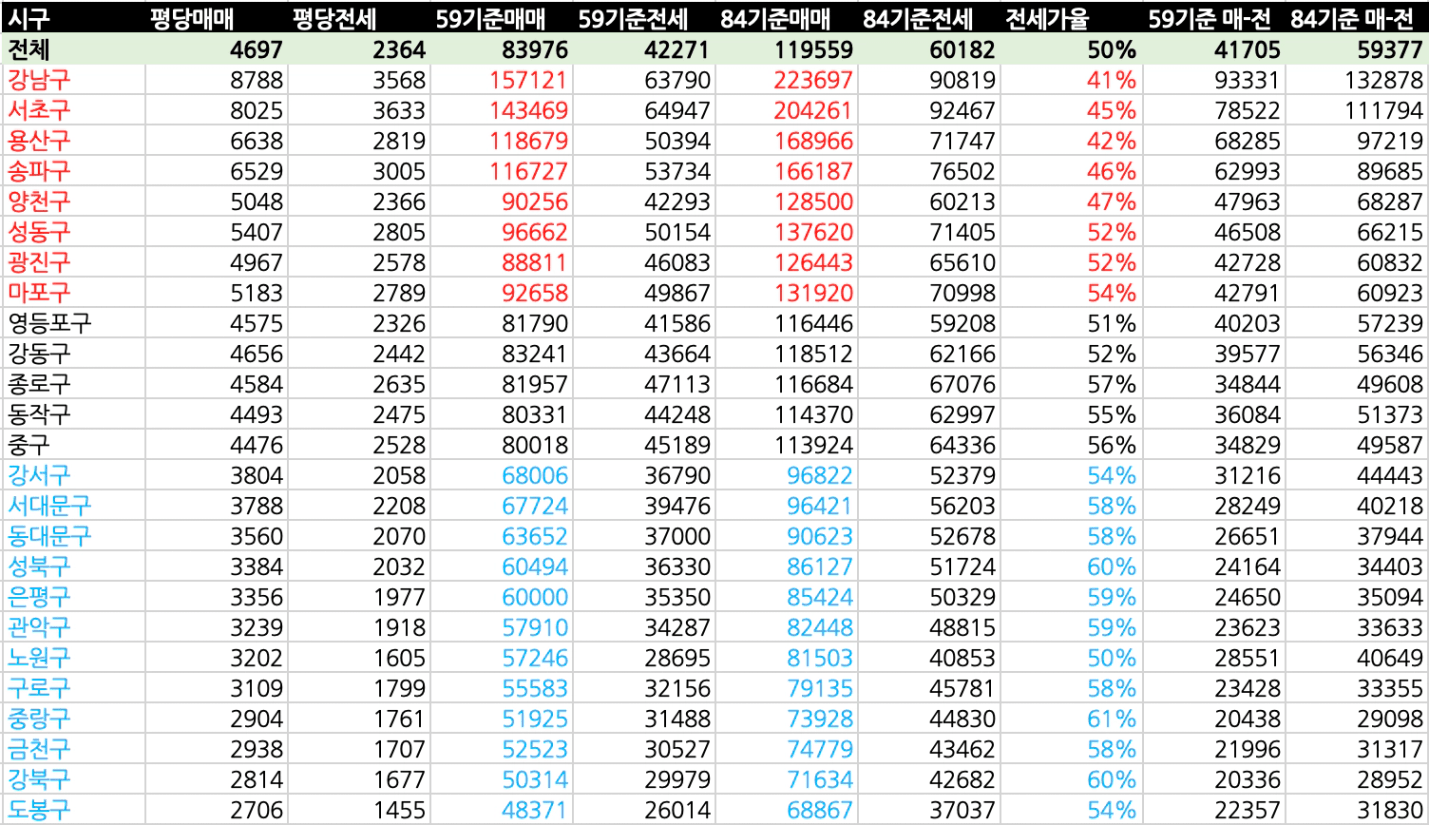Select the 은평구 district cell
Viewport: 1429px width, 825px height.
pyautogui.click(x=39, y=597)
